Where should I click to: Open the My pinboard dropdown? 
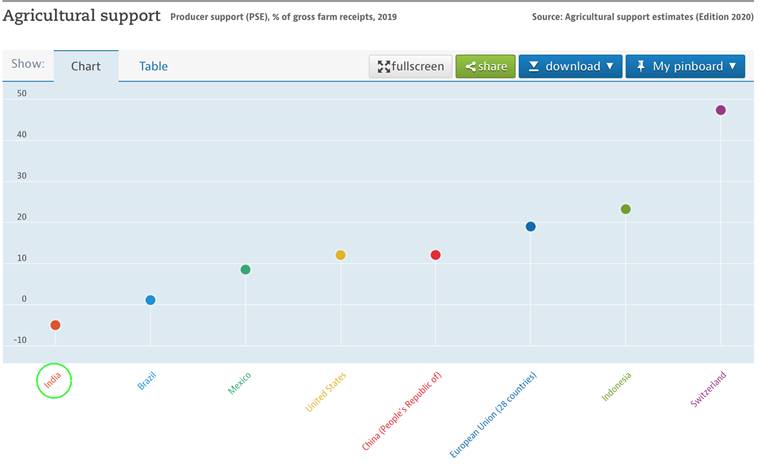(685, 66)
